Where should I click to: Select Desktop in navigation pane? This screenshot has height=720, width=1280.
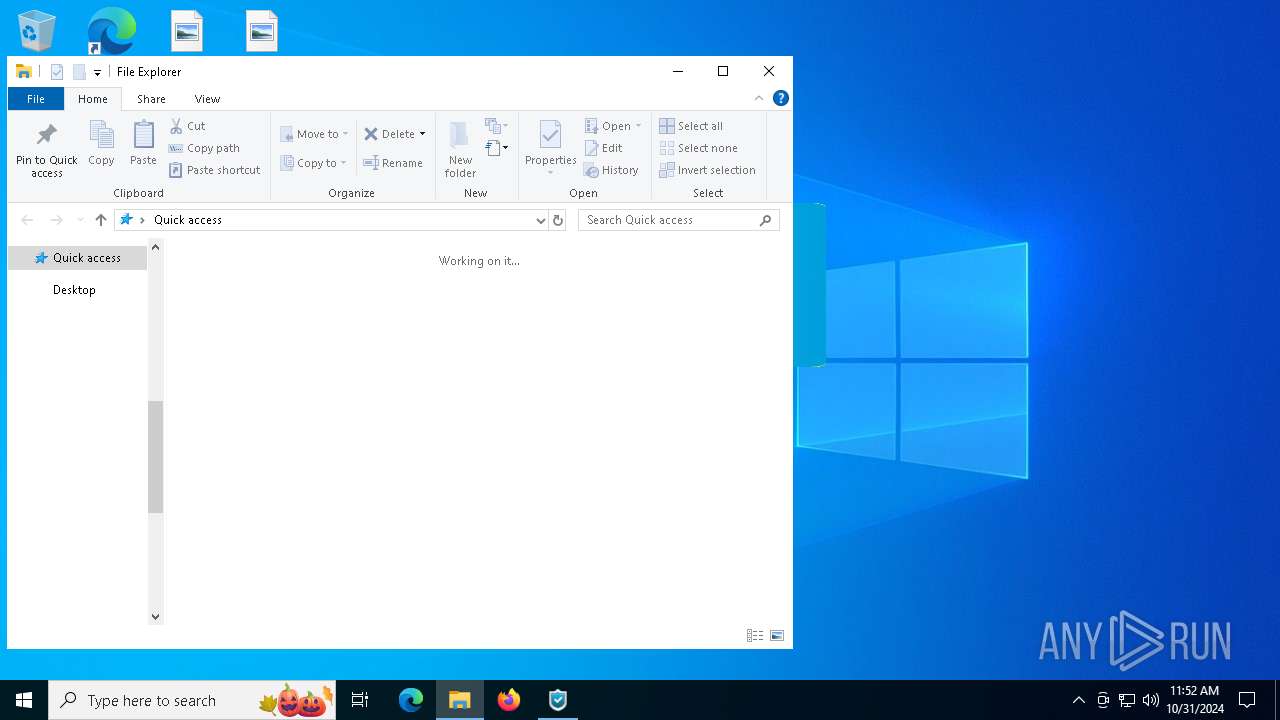point(74,290)
